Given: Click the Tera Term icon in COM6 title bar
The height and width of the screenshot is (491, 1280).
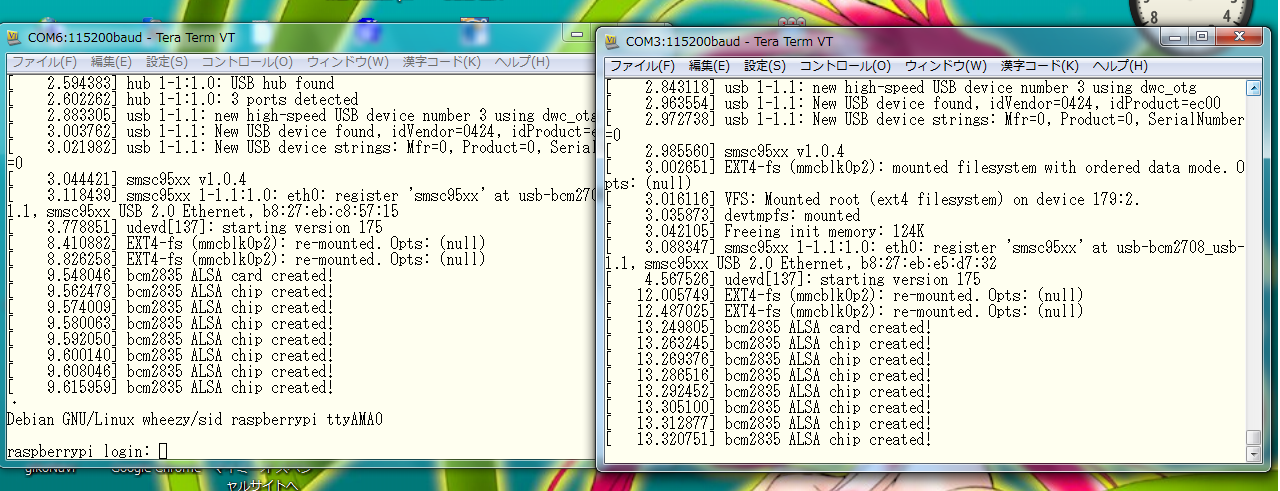Looking at the screenshot, I should point(14,38).
